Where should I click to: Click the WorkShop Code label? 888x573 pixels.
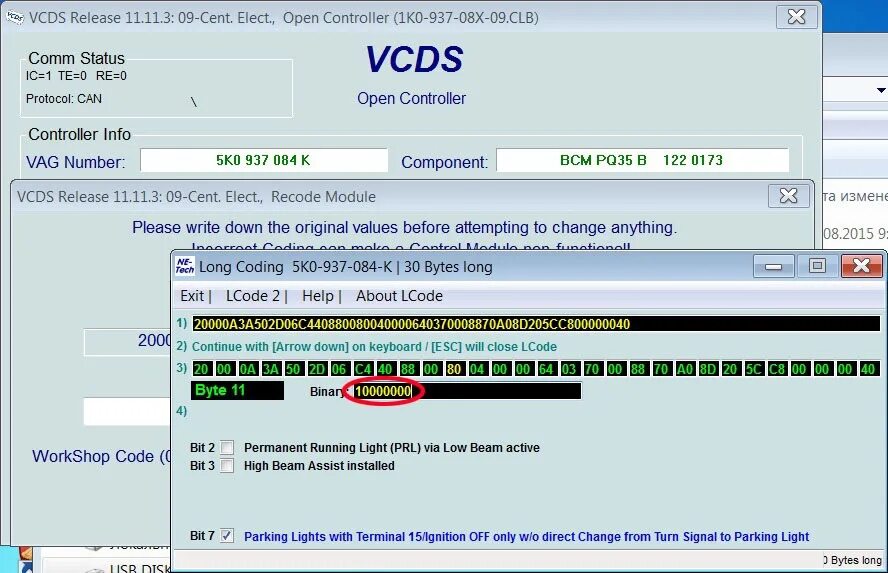101,456
